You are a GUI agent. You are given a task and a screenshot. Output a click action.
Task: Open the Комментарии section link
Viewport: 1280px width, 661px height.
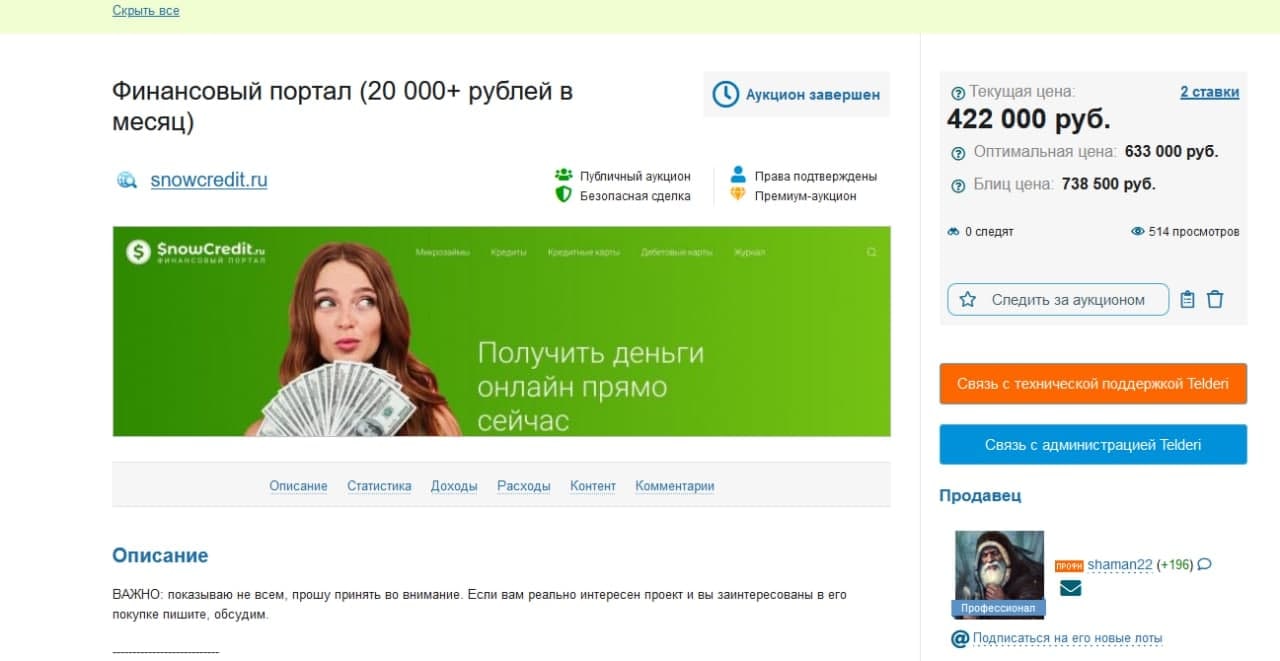point(675,486)
